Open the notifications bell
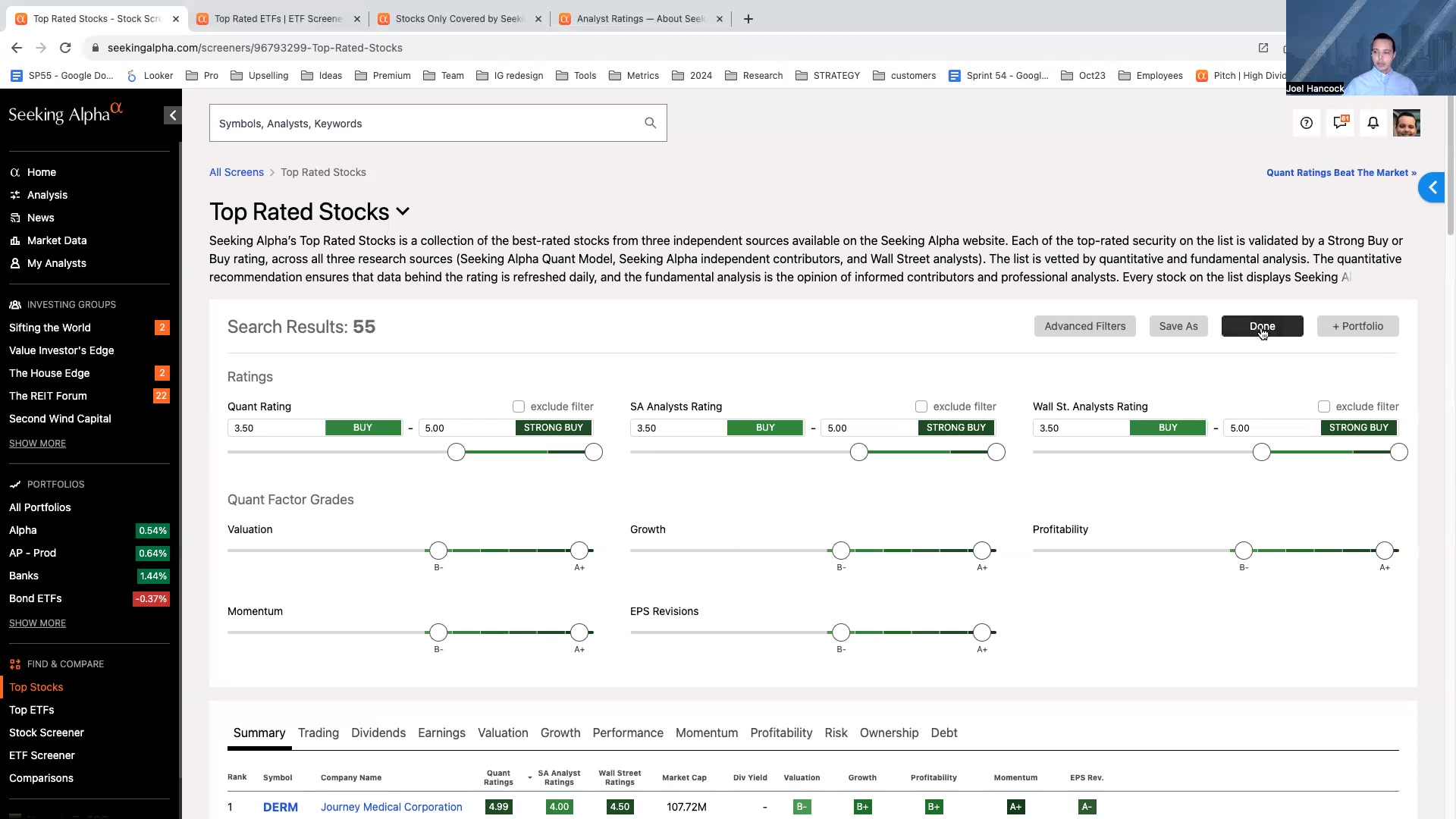Image resolution: width=1456 pixels, height=819 pixels. tap(1373, 123)
